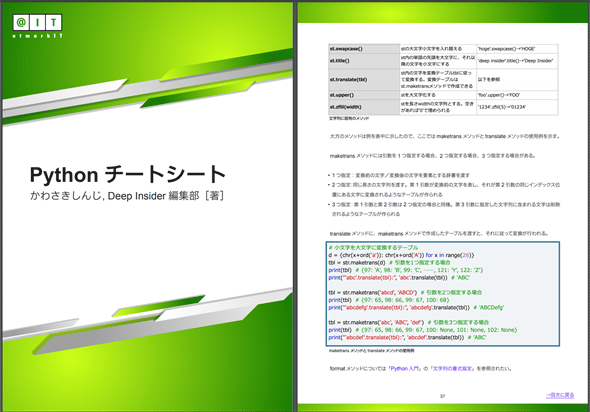Click the bullet starting '1 つ指定'

coord(398,175)
